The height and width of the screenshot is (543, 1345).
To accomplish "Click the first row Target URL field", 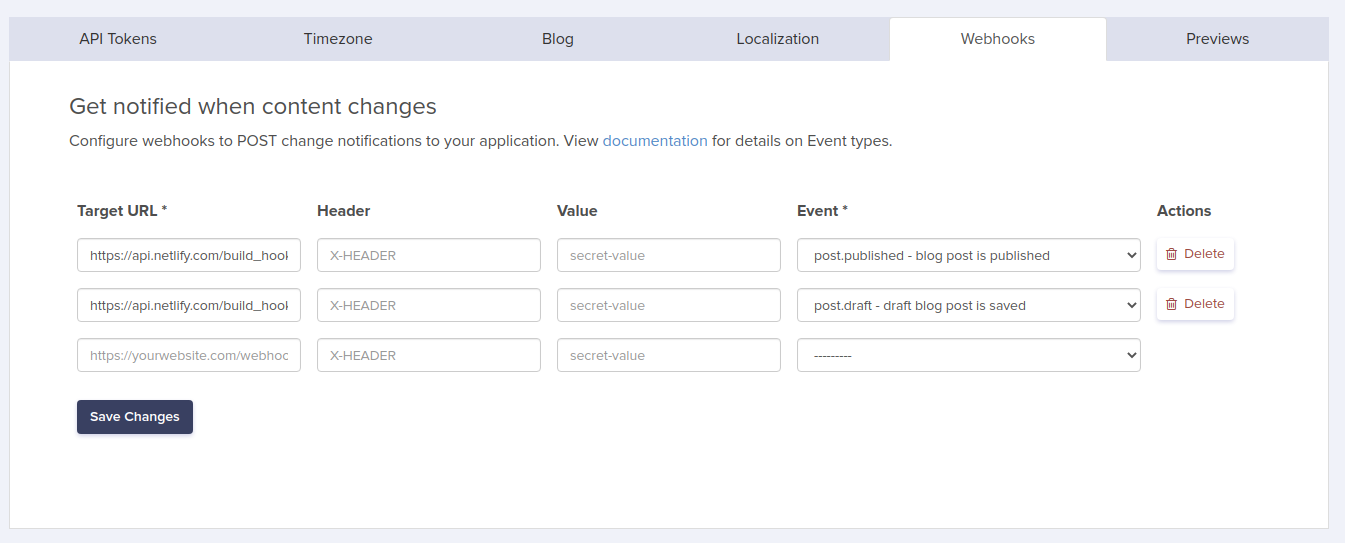I will 189,255.
